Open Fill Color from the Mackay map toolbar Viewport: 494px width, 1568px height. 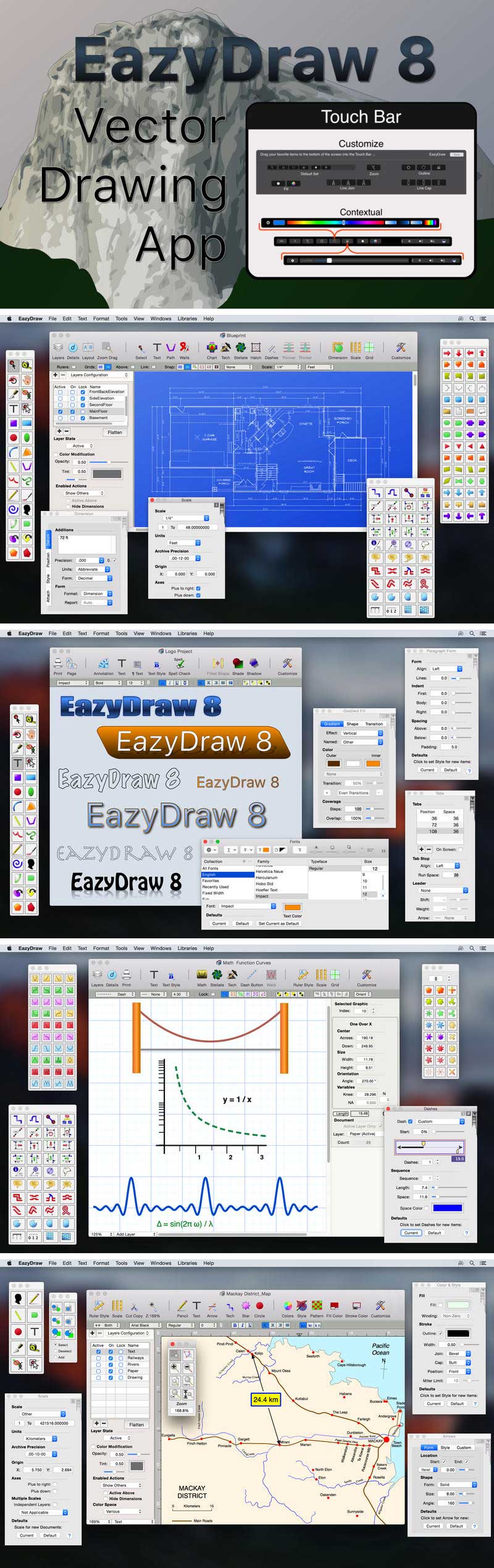click(334, 1306)
